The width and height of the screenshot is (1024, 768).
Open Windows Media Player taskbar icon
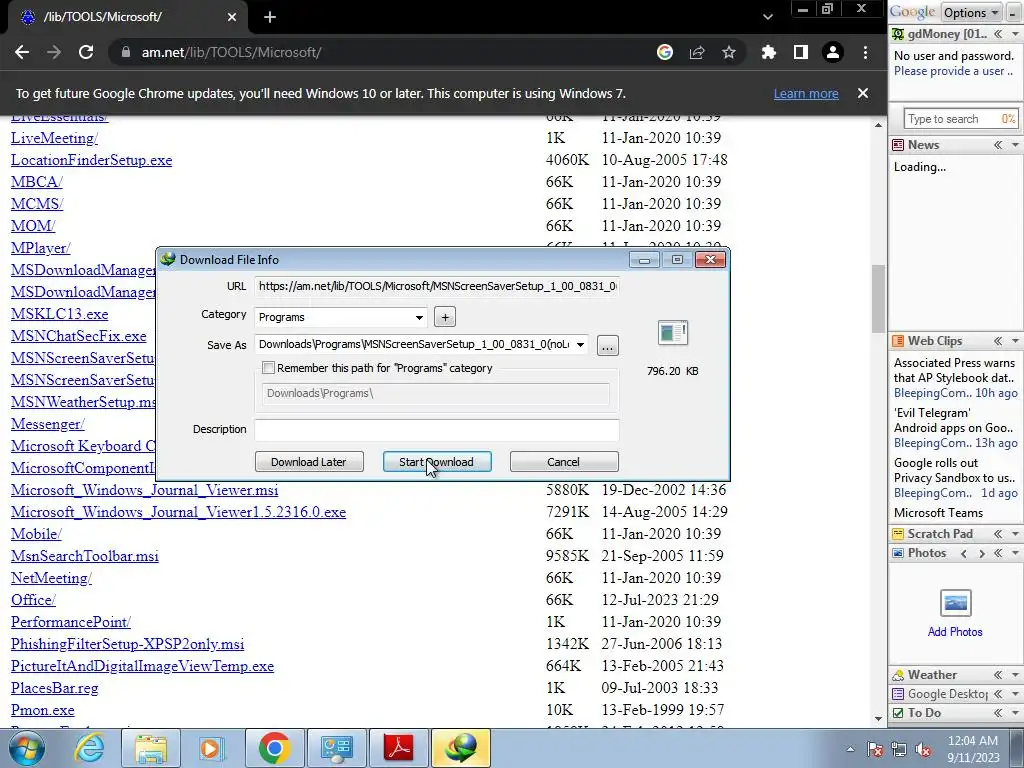click(212, 748)
